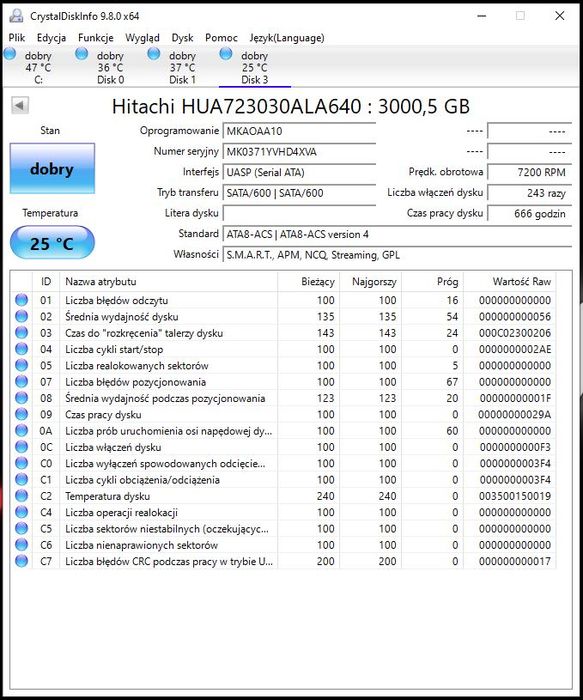Select the Liczba błędów odczytu row

click(283, 300)
